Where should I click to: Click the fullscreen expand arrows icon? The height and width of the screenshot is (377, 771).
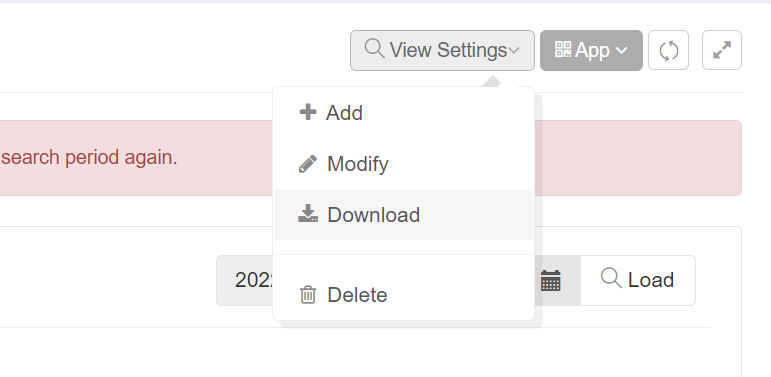click(x=721, y=50)
